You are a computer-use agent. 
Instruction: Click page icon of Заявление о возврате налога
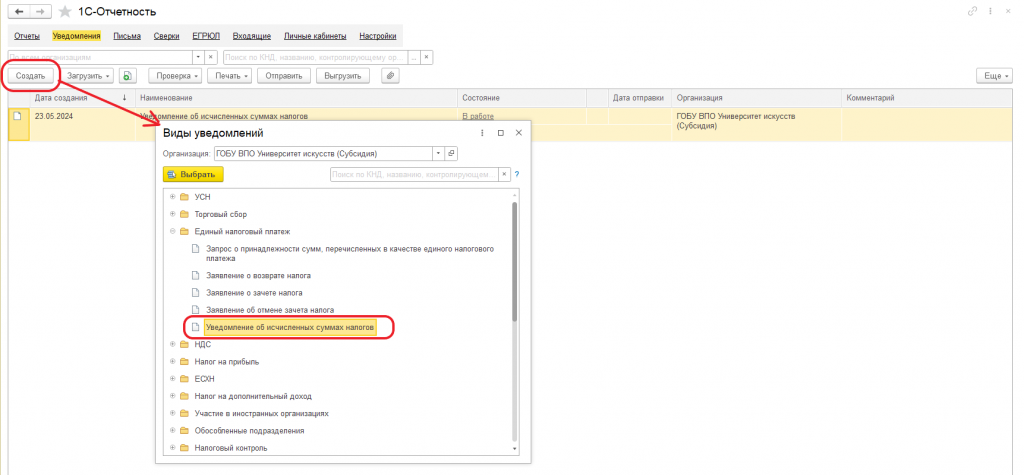click(195, 276)
